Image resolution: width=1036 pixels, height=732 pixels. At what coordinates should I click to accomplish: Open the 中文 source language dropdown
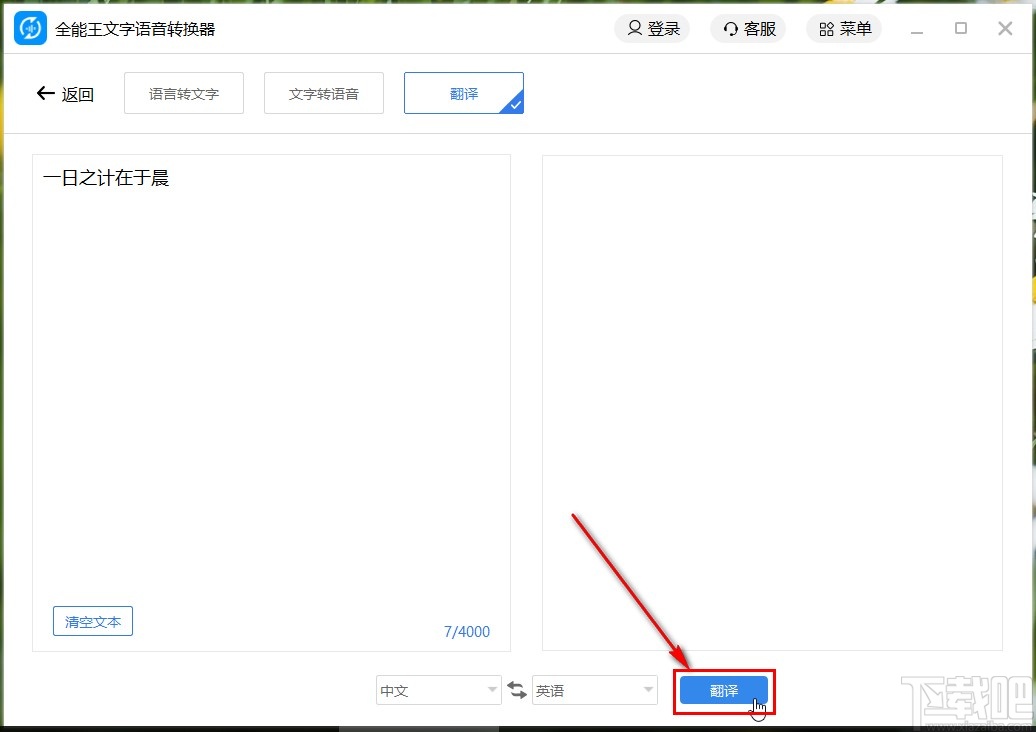[x=437, y=690]
